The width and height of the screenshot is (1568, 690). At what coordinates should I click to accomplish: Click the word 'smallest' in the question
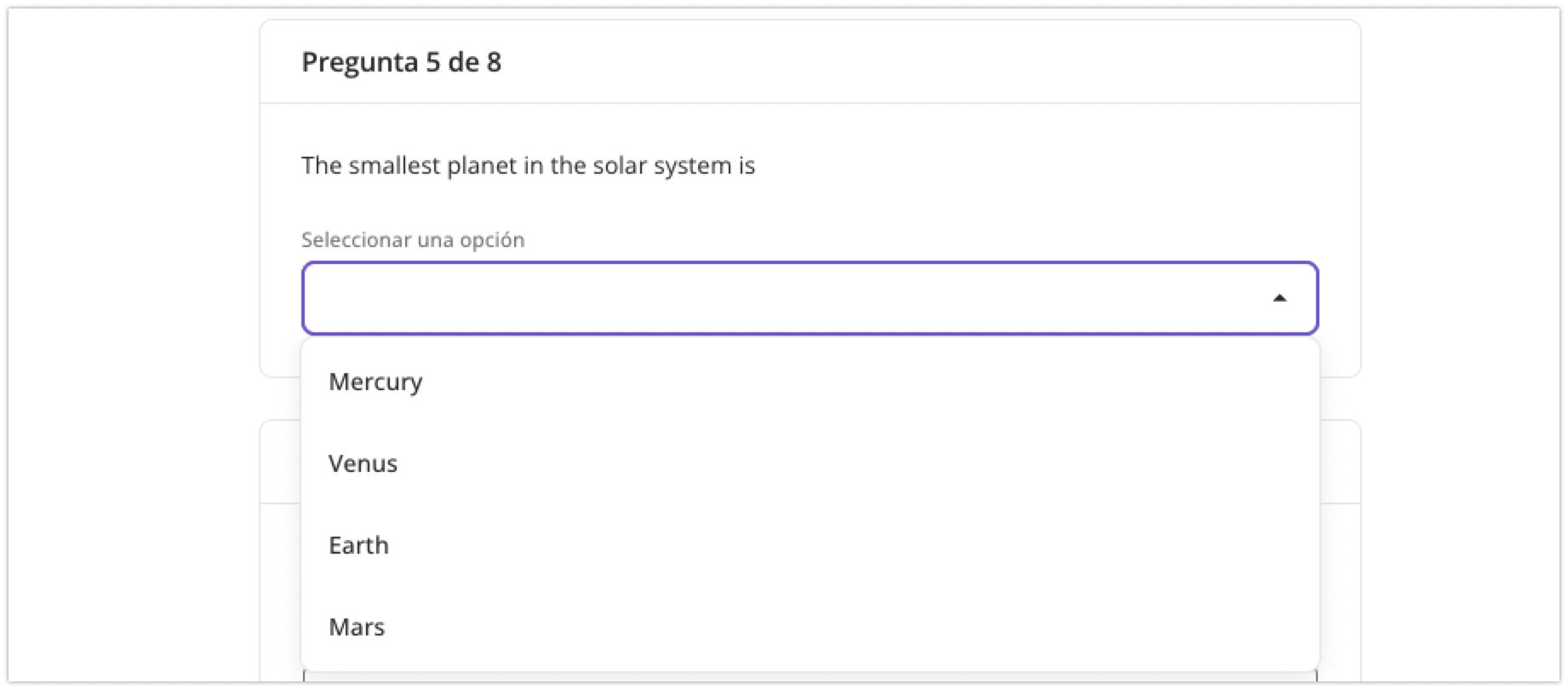point(394,165)
